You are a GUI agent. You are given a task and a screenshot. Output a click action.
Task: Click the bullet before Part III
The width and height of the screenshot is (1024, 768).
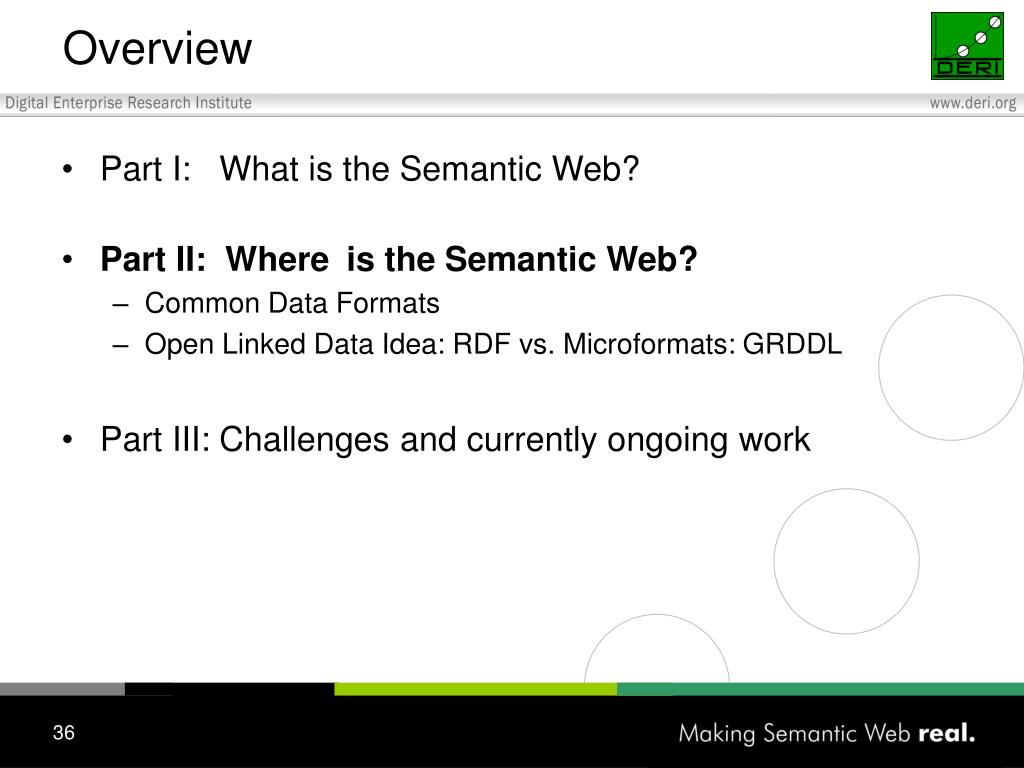[67, 440]
